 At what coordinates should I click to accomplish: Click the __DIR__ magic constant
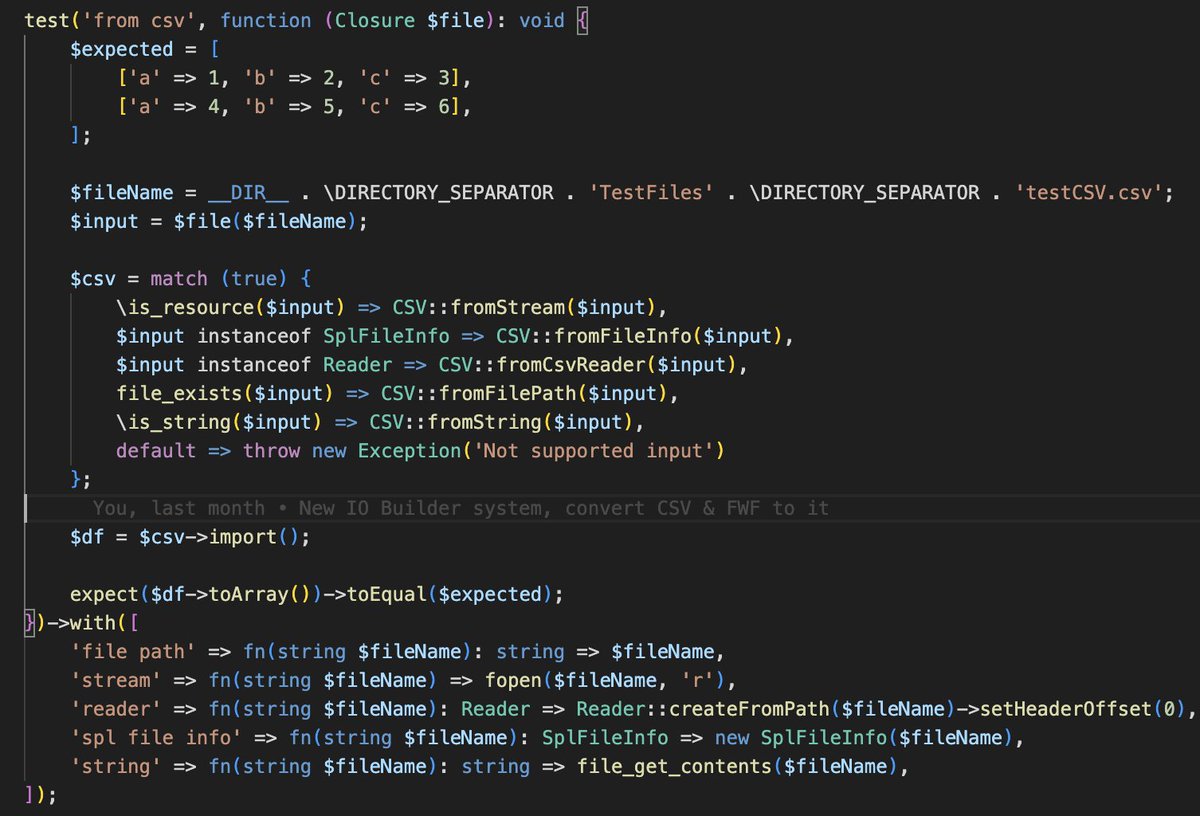(x=249, y=192)
